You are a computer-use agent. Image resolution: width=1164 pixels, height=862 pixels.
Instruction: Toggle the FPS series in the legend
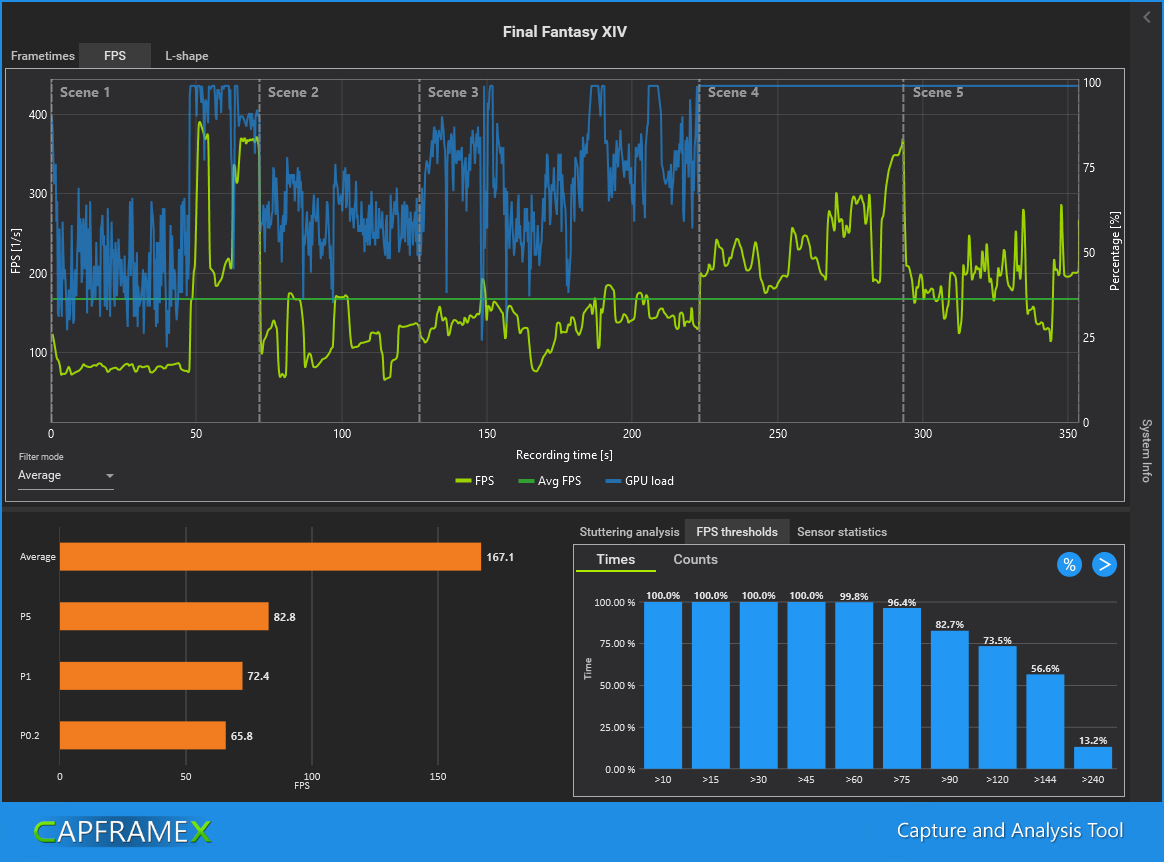475,481
